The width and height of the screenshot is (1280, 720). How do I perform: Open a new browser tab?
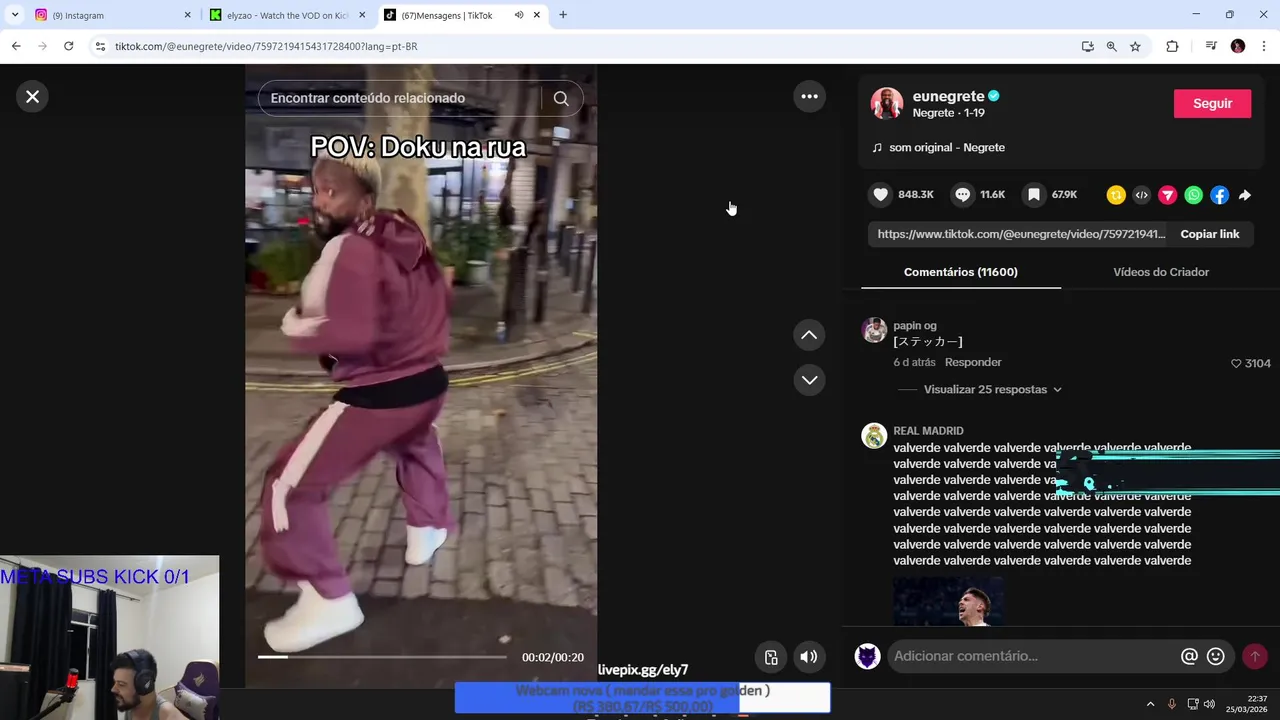[563, 15]
